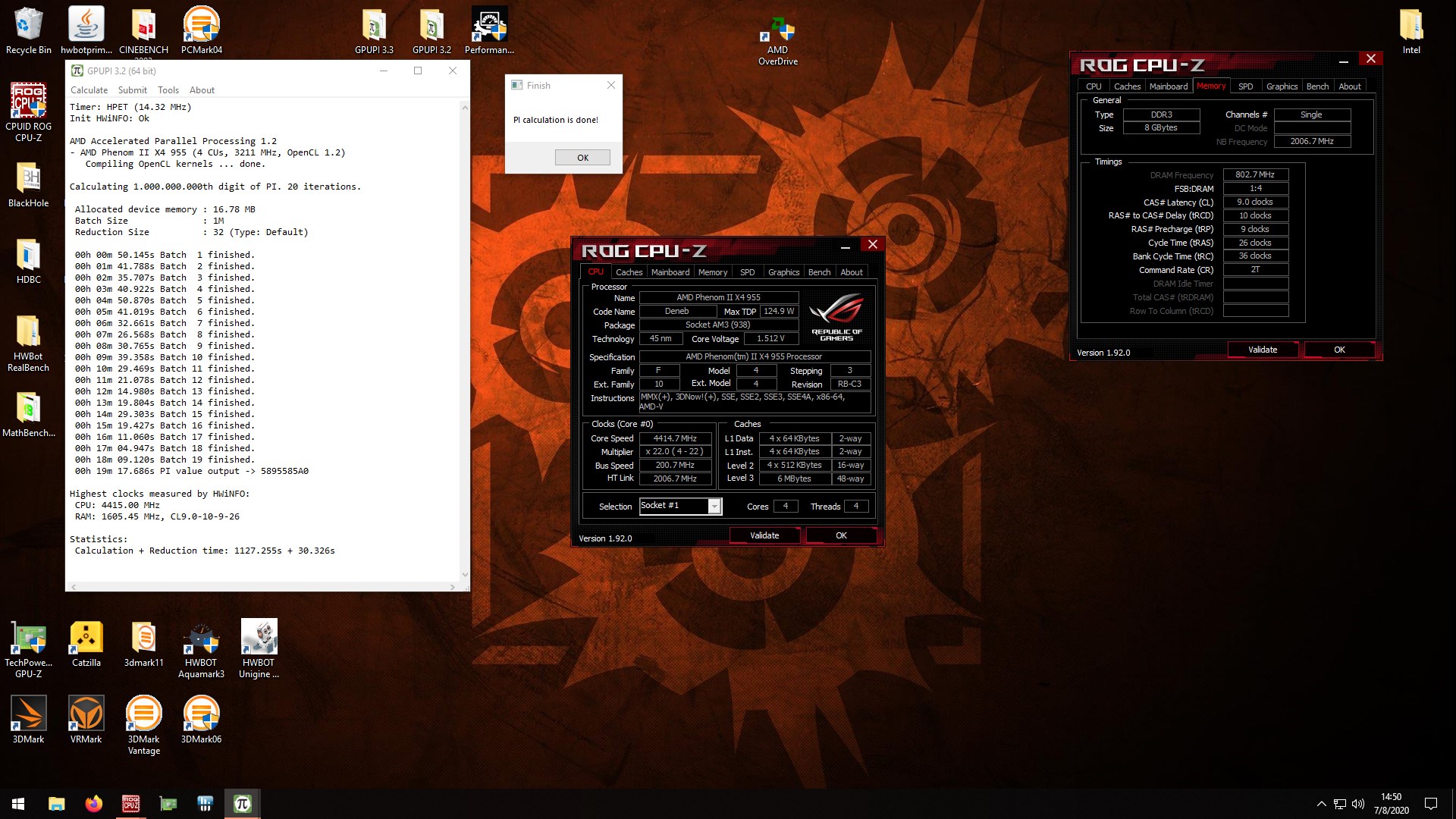Open Tools menu in GPUPI
Image resolution: width=1456 pixels, height=819 pixels.
[168, 89]
